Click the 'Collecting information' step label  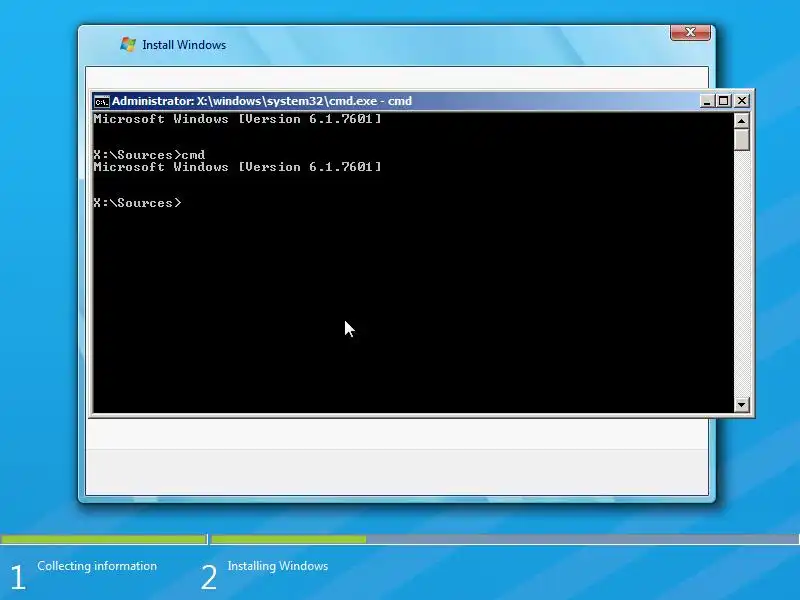[x=97, y=566]
